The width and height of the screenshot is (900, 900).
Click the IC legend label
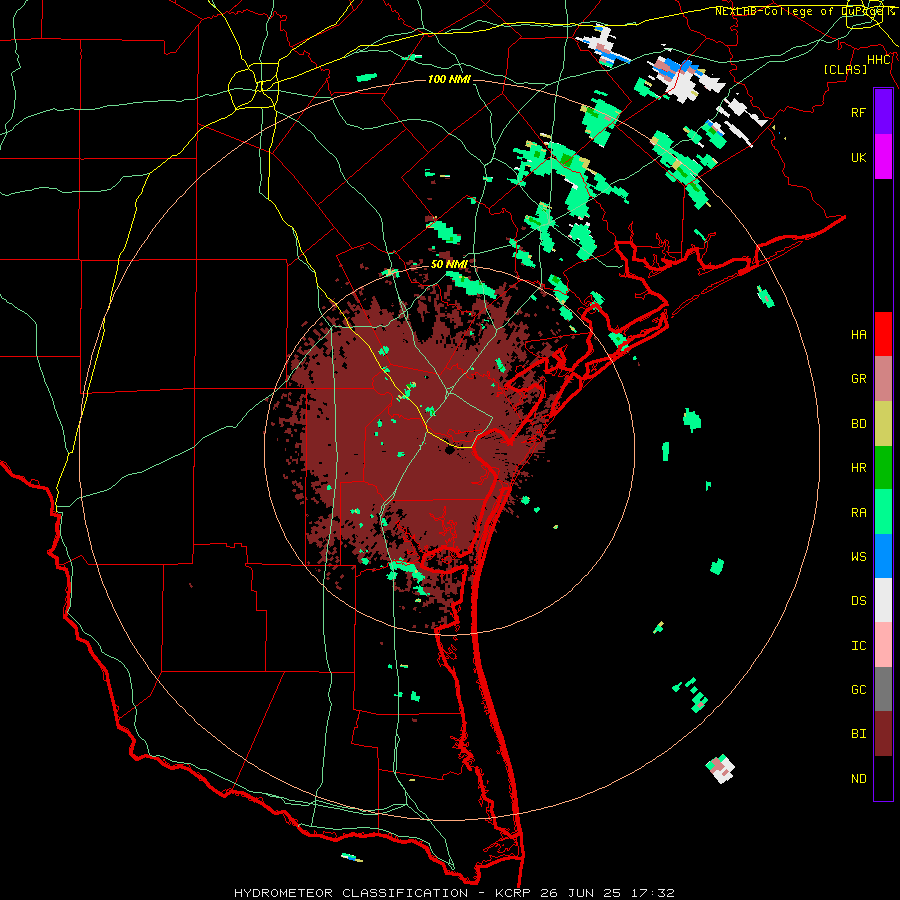(x=859, y=646)
